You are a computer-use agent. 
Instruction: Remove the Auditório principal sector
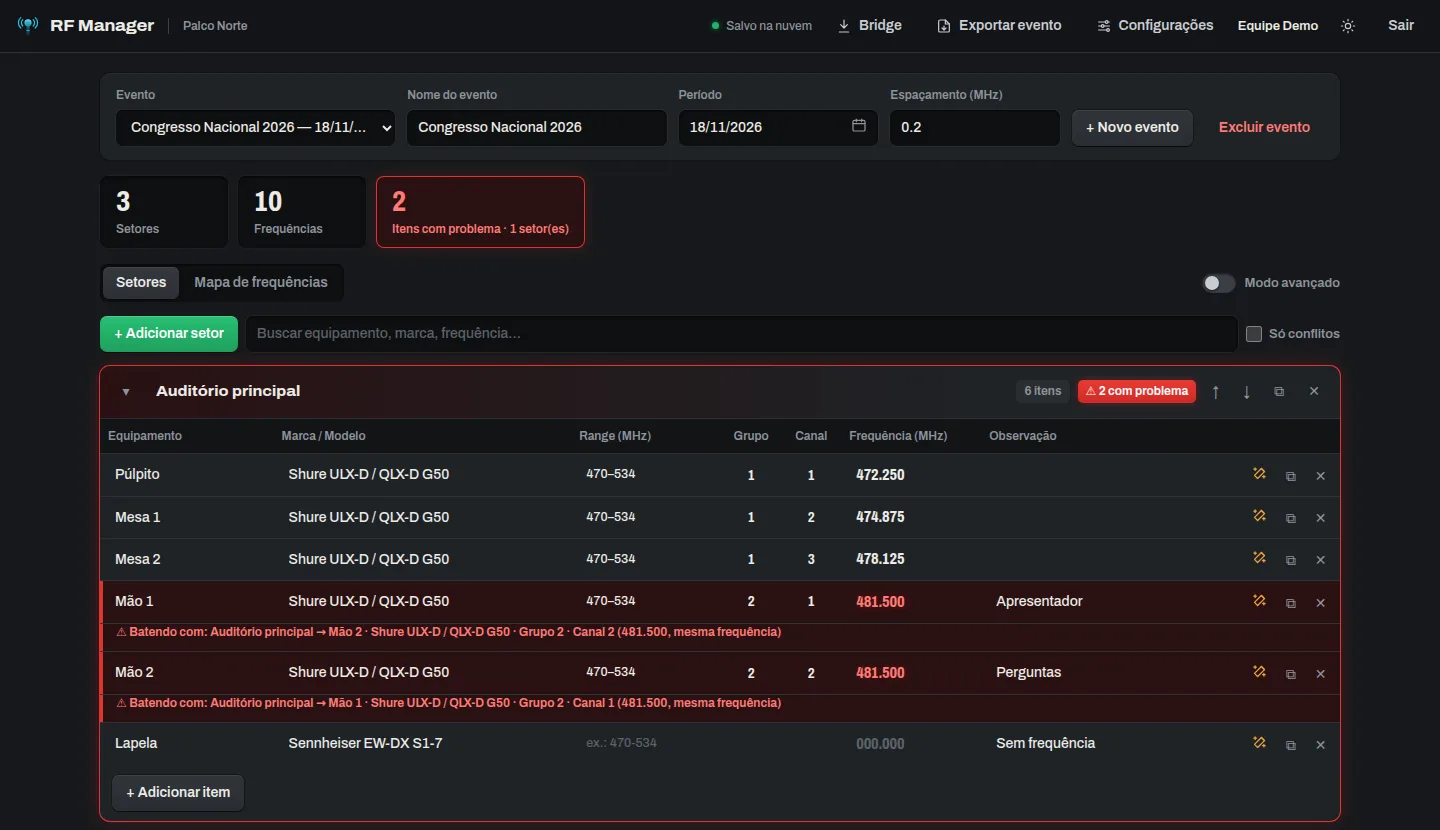tap(1314, 391)
